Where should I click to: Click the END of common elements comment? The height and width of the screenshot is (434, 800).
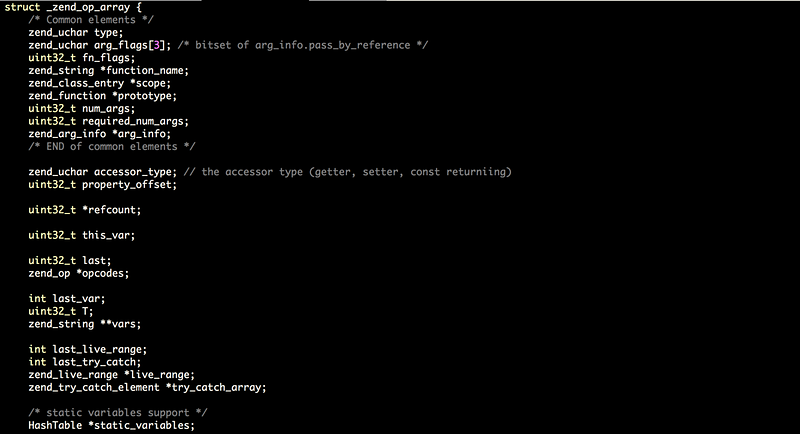click(112, 146)
